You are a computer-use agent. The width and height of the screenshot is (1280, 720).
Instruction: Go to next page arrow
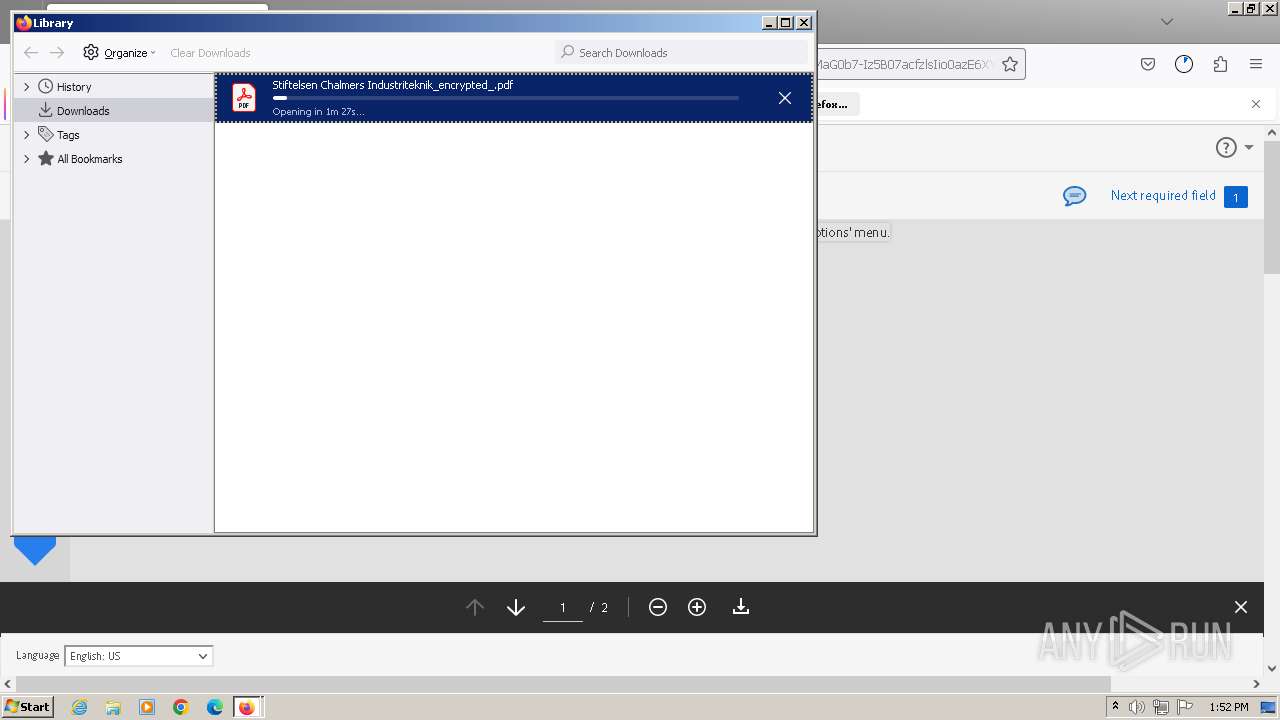516,607
